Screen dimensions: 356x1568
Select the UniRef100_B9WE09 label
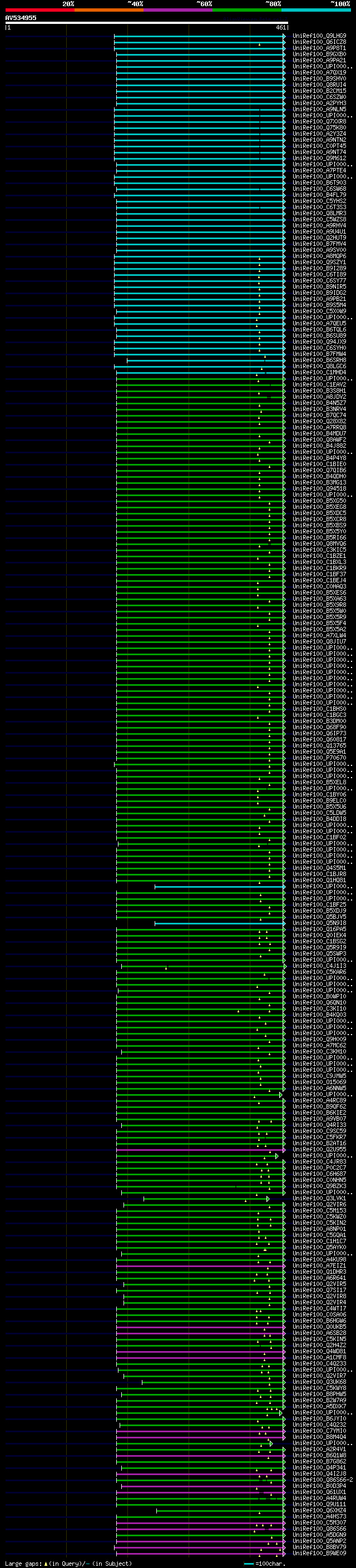click(319, 1553)
